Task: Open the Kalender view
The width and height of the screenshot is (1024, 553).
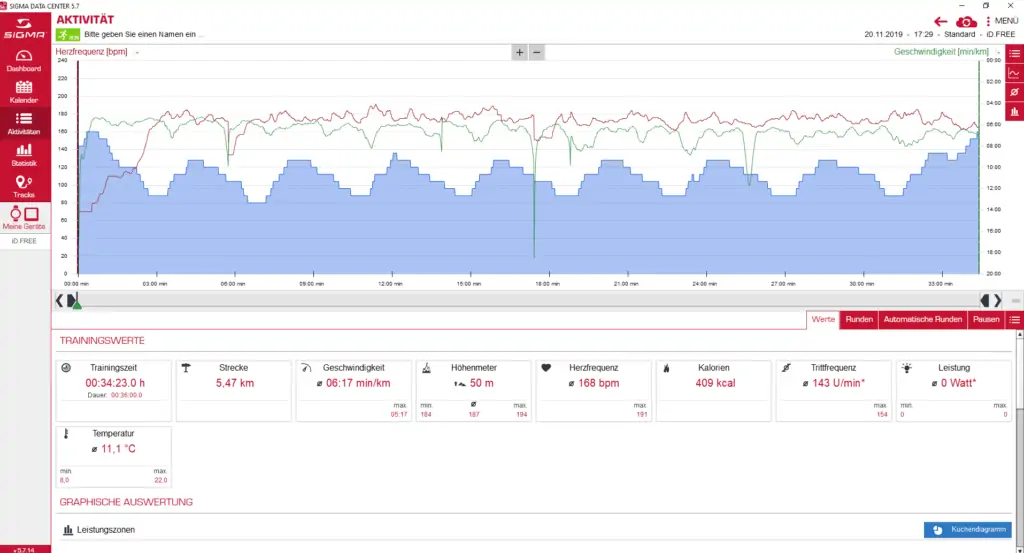Action: (24, 92)
